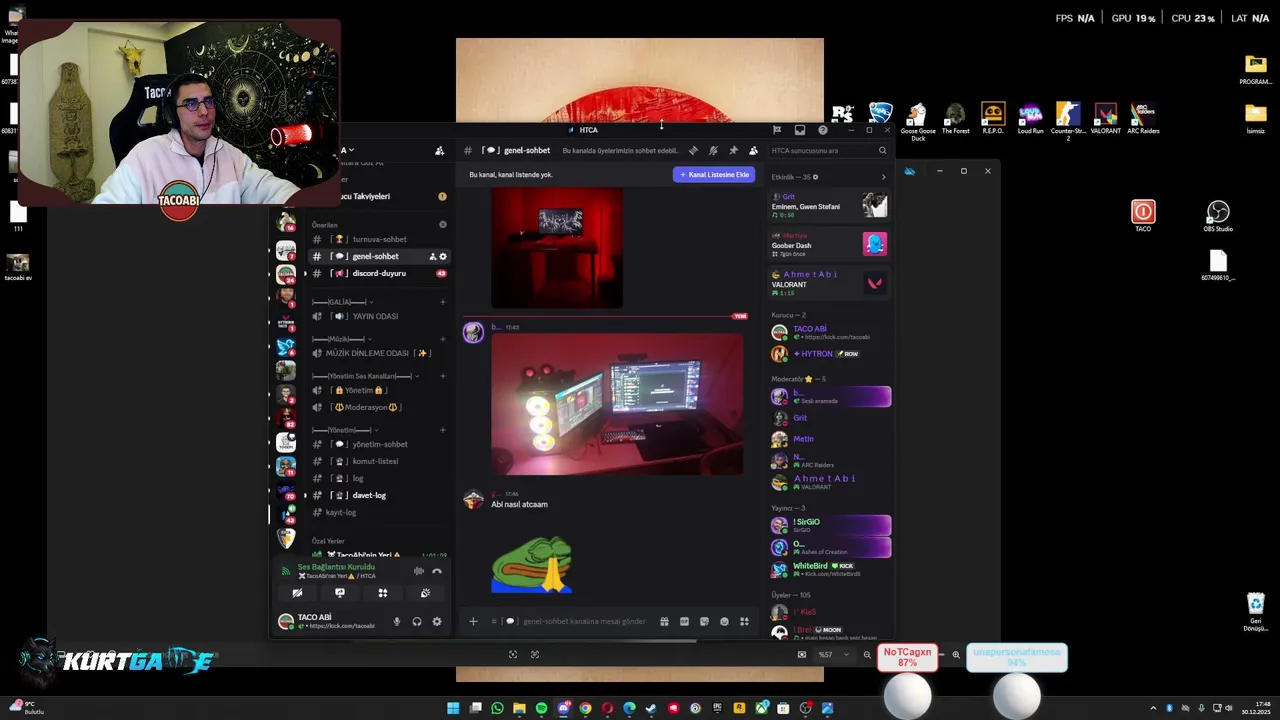The height and width of the screenshot is (720, 1280).
Task: Collapse Yönetim Ses Kanalları category
Action: [365, 376]
